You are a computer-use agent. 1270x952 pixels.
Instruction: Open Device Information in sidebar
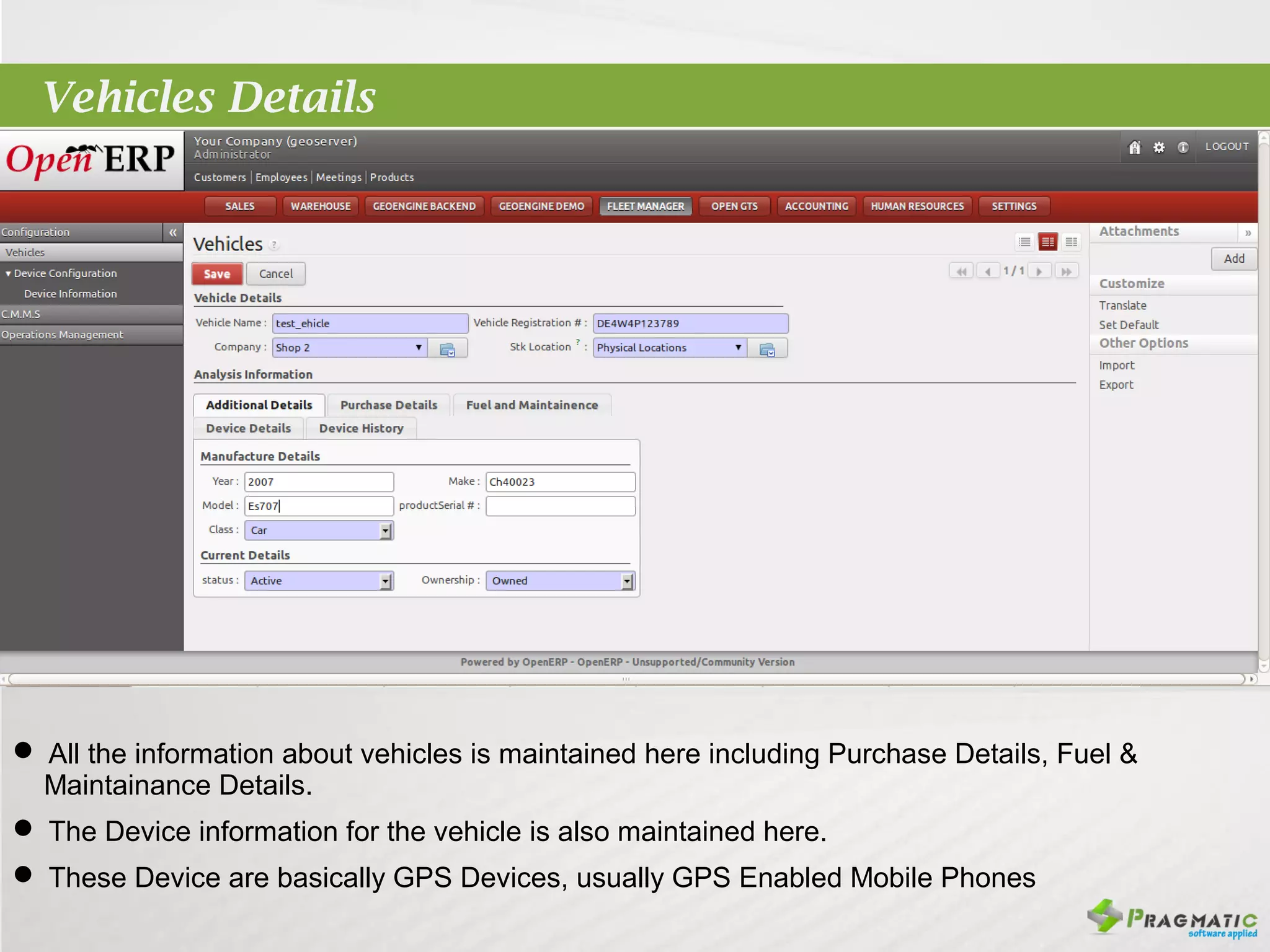click(x=71, y=294)
